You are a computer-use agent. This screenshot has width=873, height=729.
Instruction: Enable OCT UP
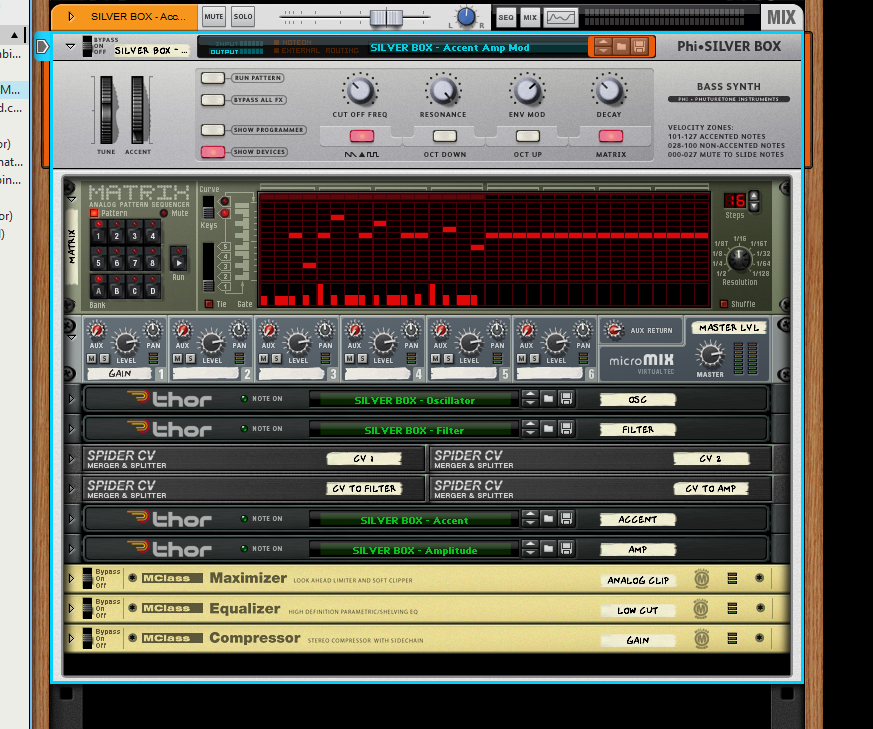click(x=528, y=136)
